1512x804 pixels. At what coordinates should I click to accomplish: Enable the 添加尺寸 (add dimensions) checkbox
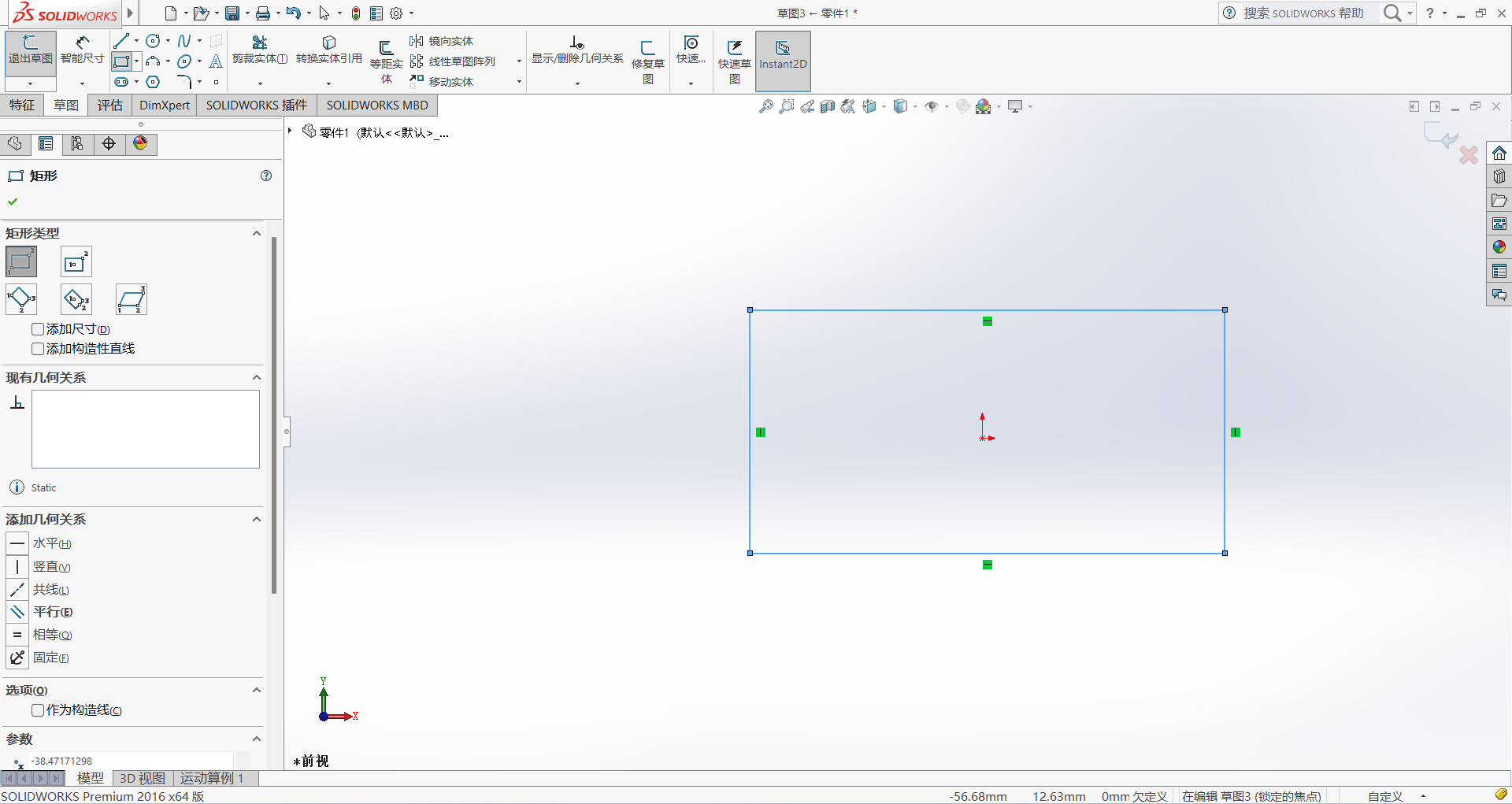[x=38, y=329]
